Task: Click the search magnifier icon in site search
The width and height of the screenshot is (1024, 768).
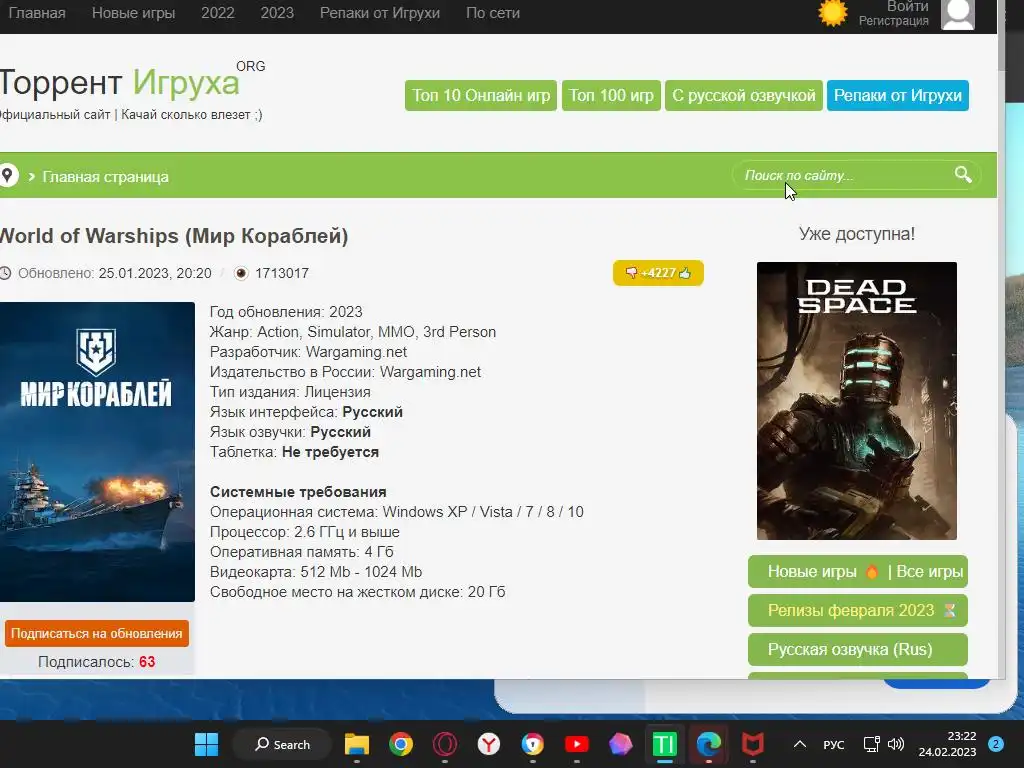Action: point(963,174)
